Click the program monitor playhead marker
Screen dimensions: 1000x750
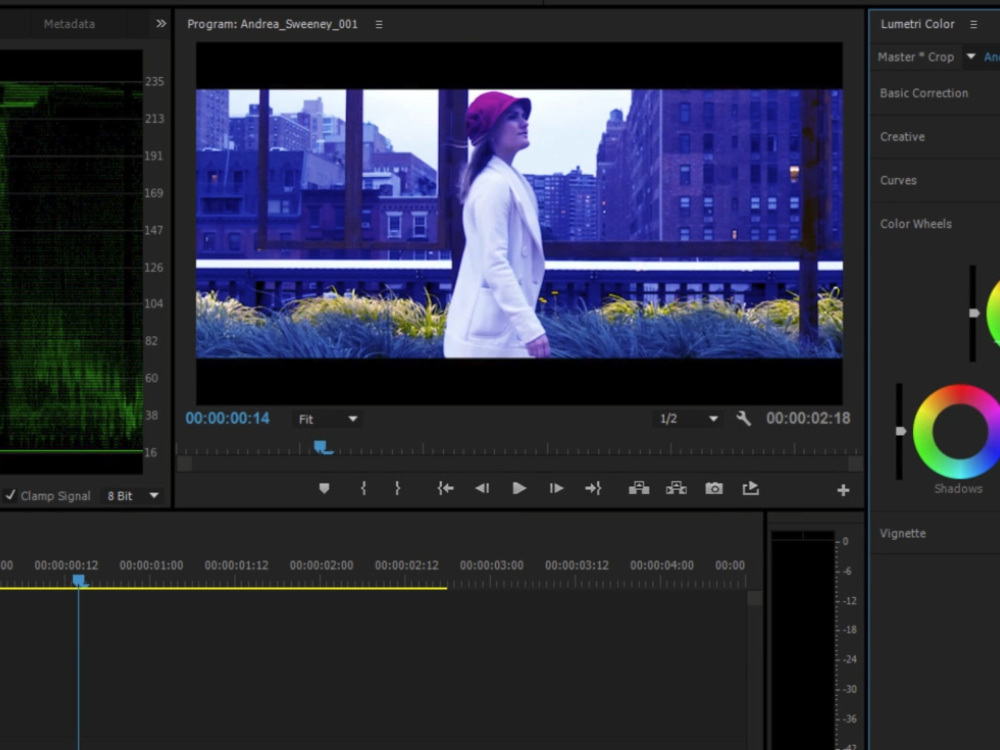[323, 447]
